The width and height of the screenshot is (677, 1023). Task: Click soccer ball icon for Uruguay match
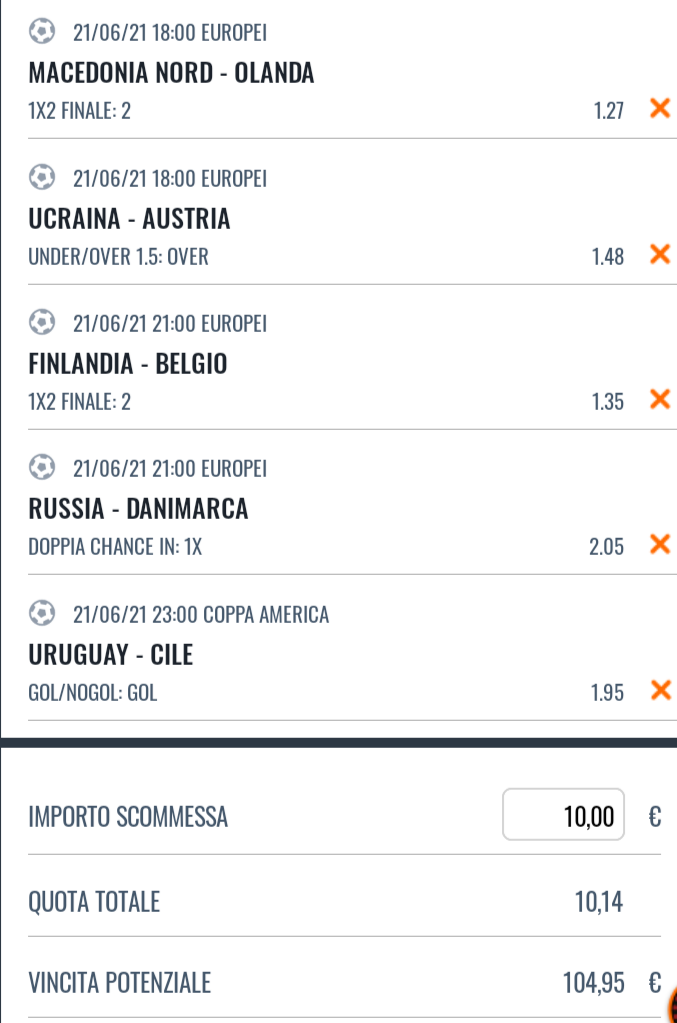click(x=42, y=614)
